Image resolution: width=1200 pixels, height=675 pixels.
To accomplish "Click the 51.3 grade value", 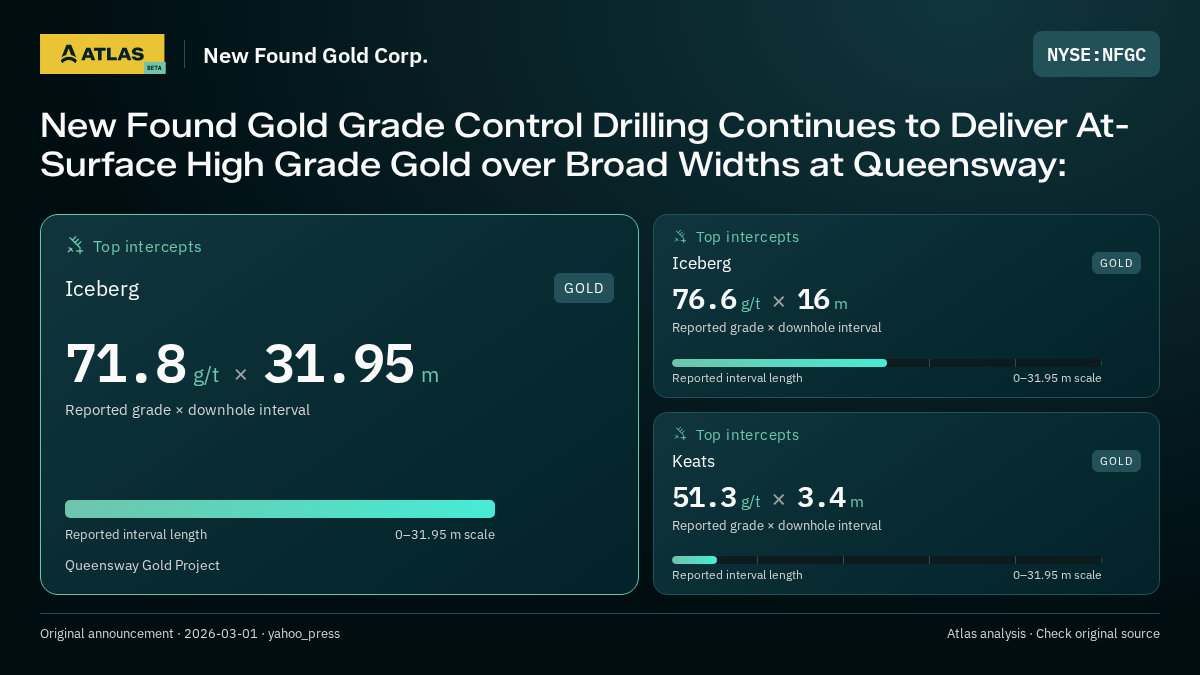I will coord(704,497).
